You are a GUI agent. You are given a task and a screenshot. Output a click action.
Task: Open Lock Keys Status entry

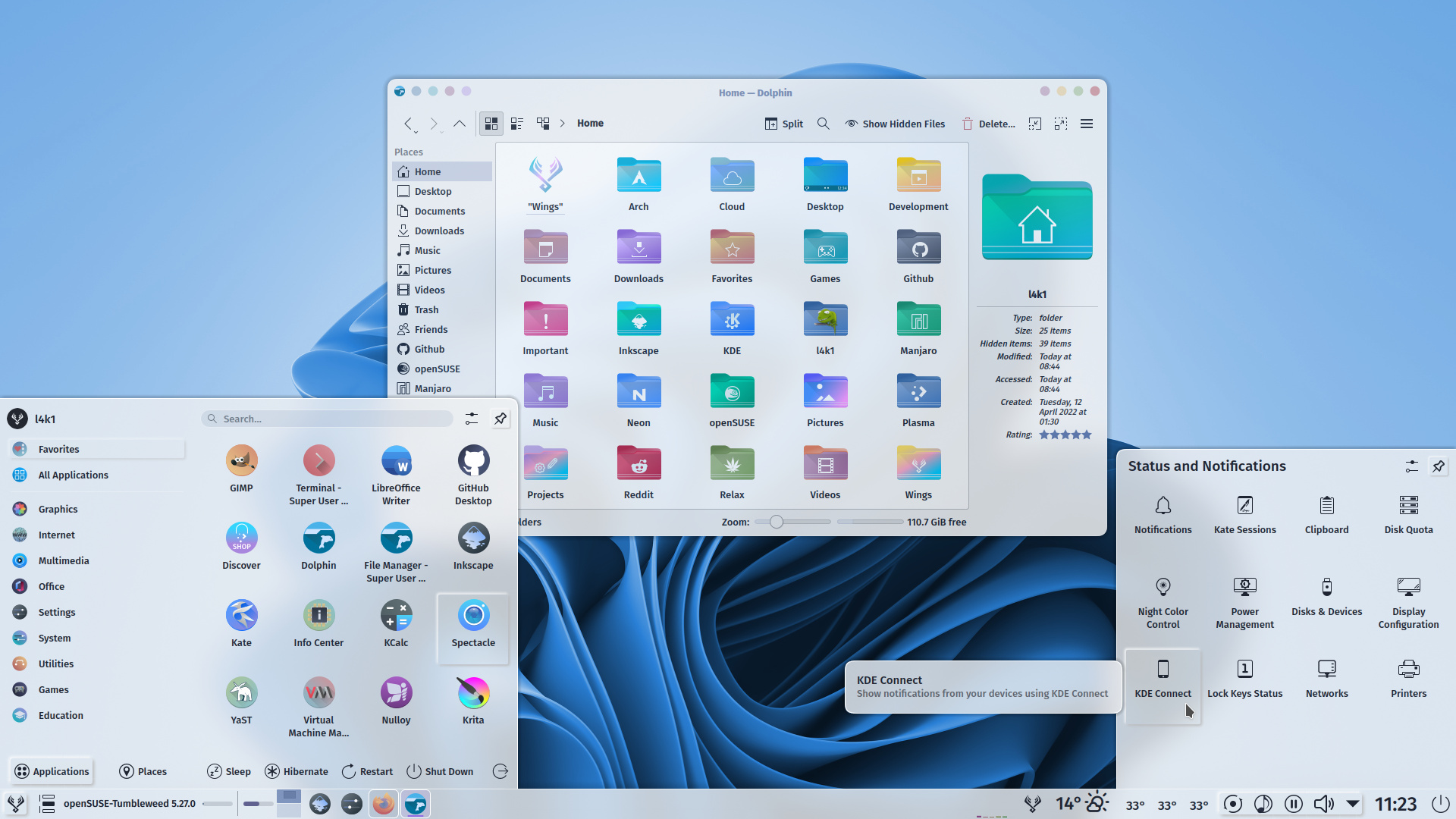coord(1244,679)
